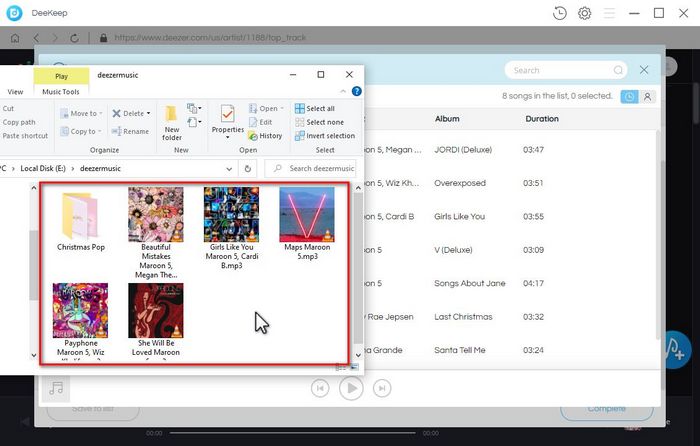Select Maps Maroon 5.mp3 file

(307, 224)
